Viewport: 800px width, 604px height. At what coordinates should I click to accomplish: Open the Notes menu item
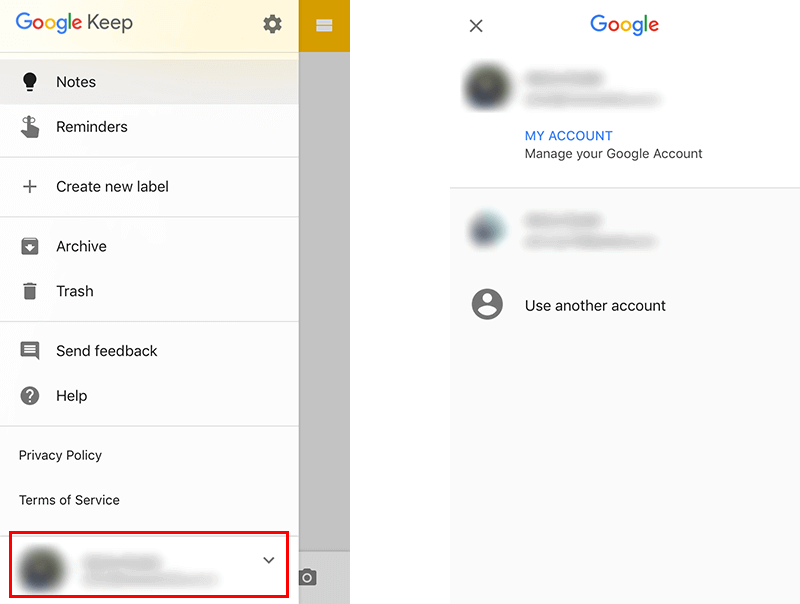149,82
